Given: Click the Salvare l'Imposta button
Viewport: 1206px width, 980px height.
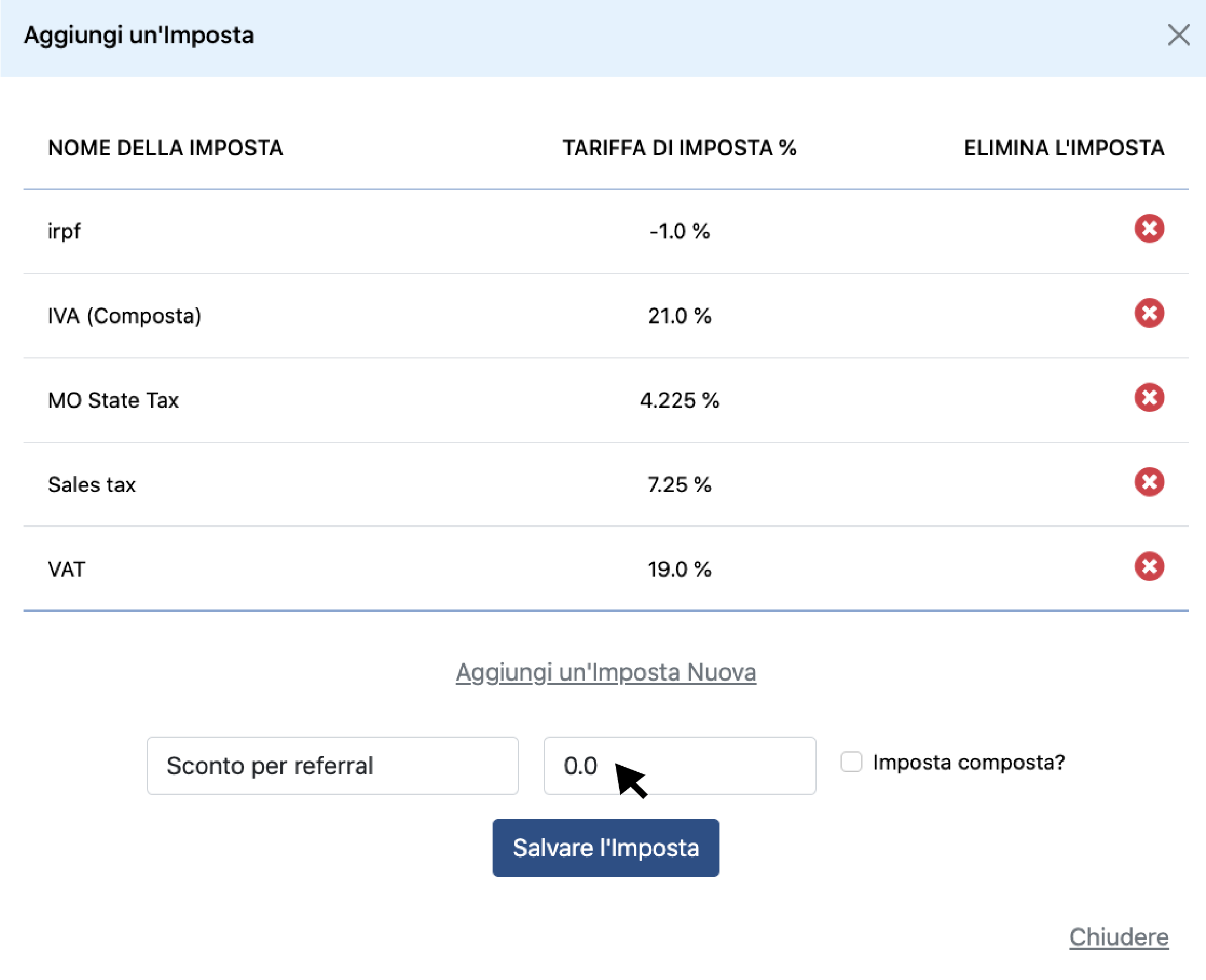Looking at the screenshot, I should [x=605, y=848].
